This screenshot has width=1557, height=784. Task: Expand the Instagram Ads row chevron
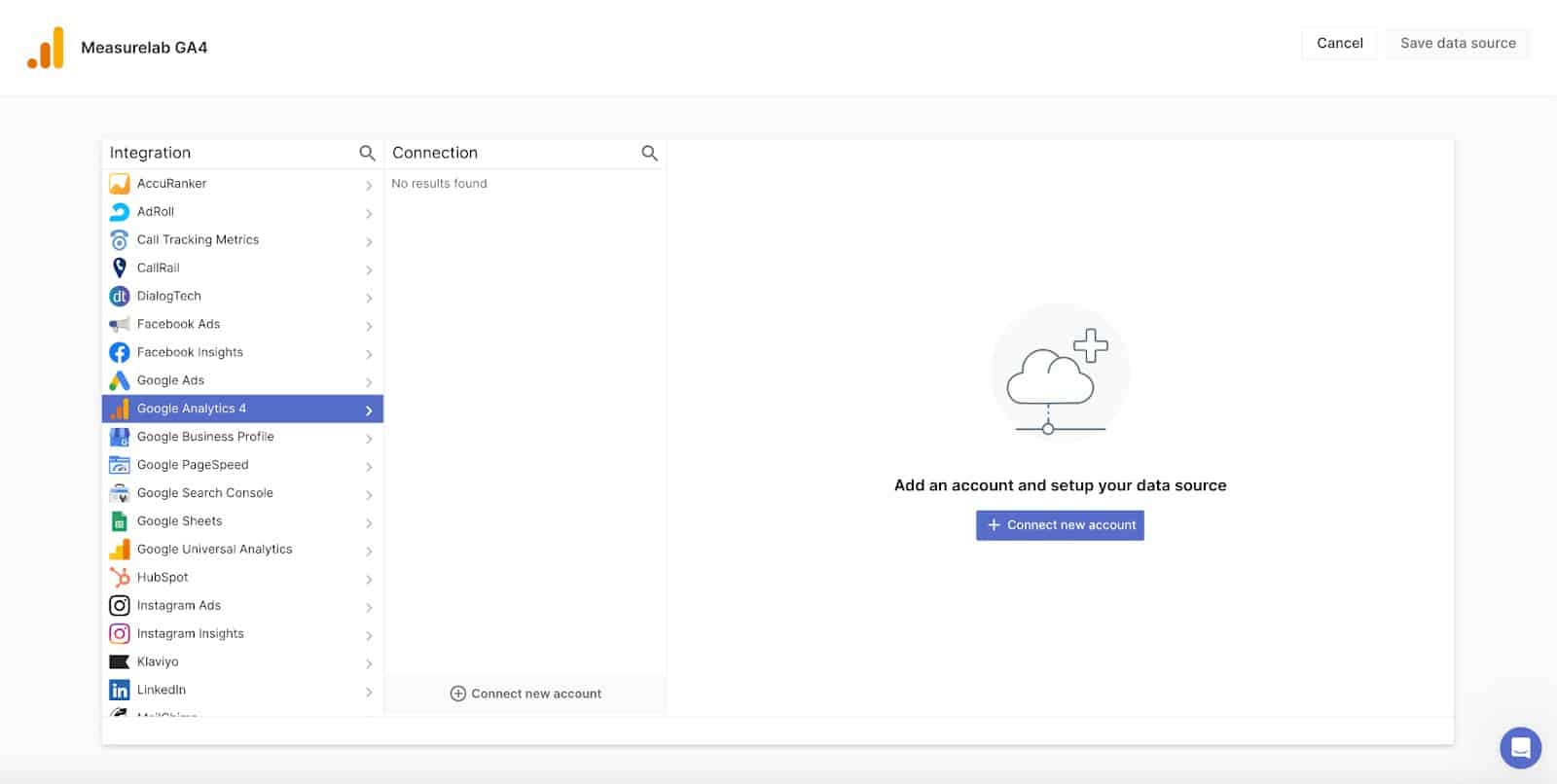point(369,608)
